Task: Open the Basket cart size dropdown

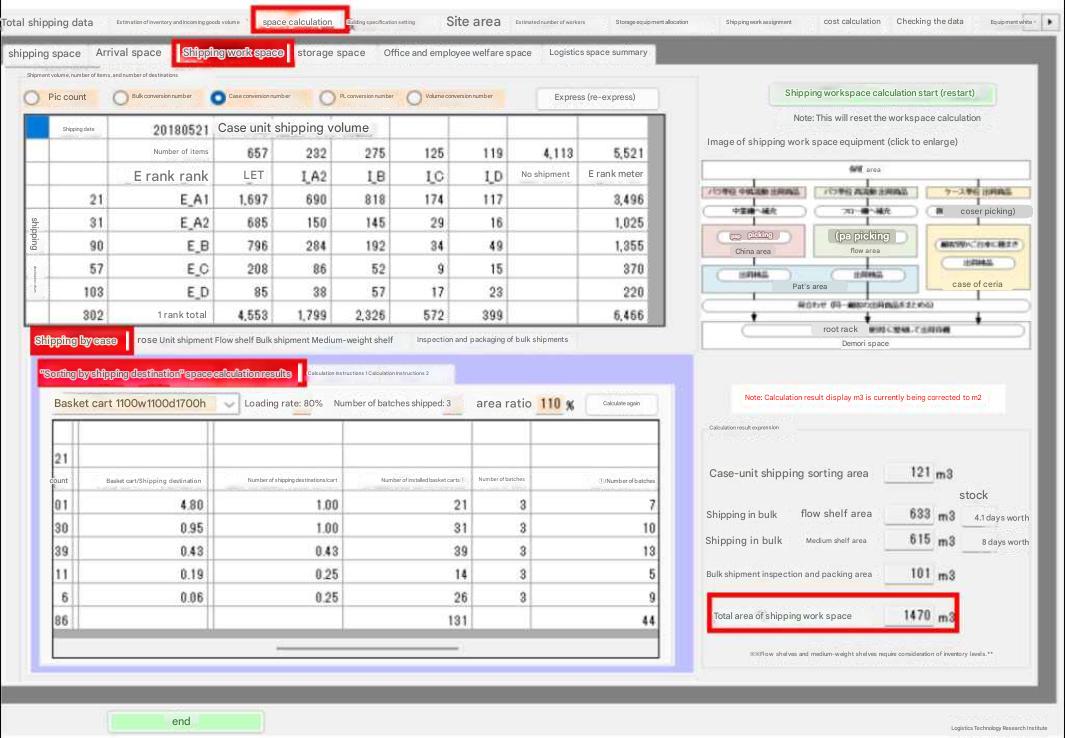Action: tap(229, 404)
